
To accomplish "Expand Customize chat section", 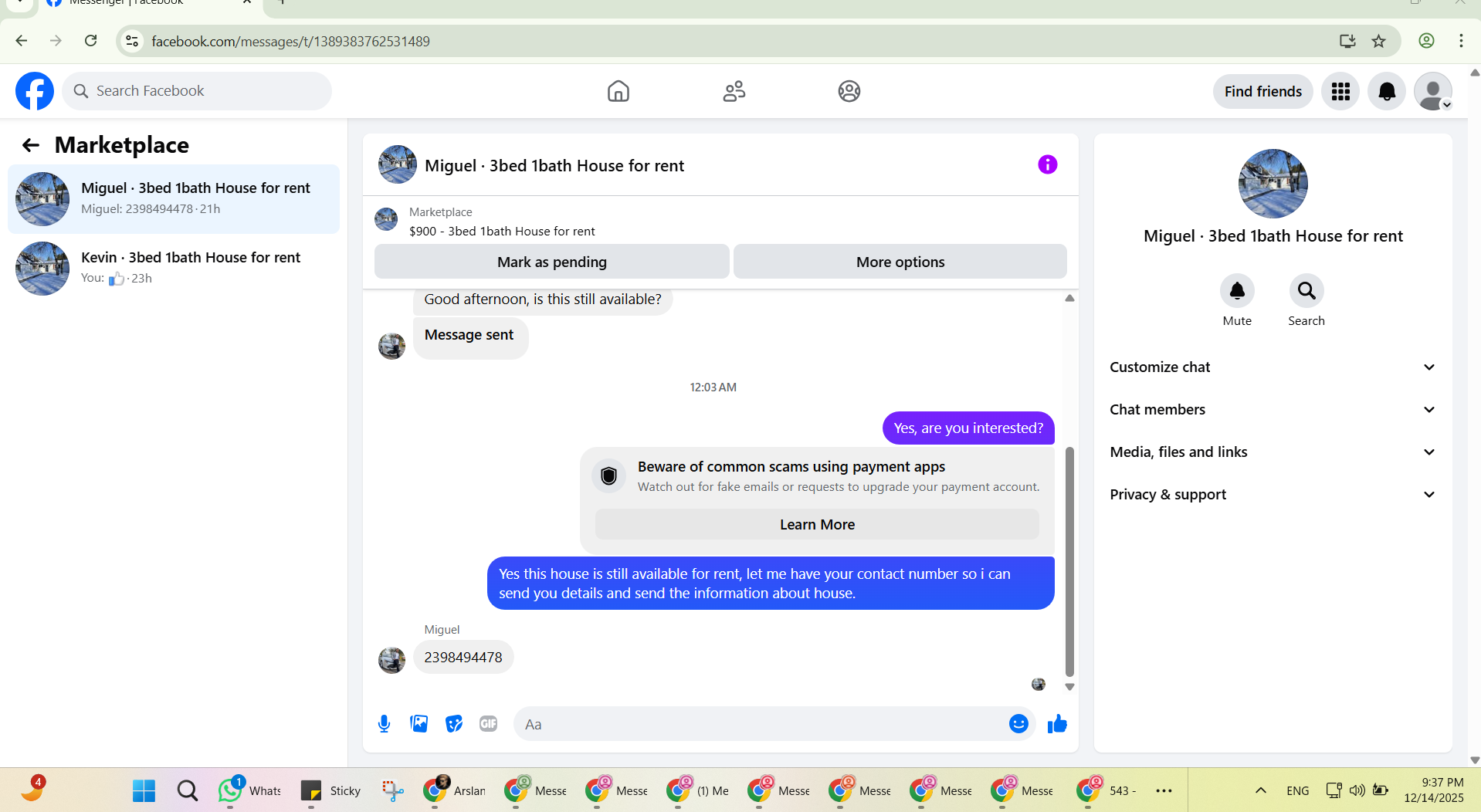I will pos(1273,367).
